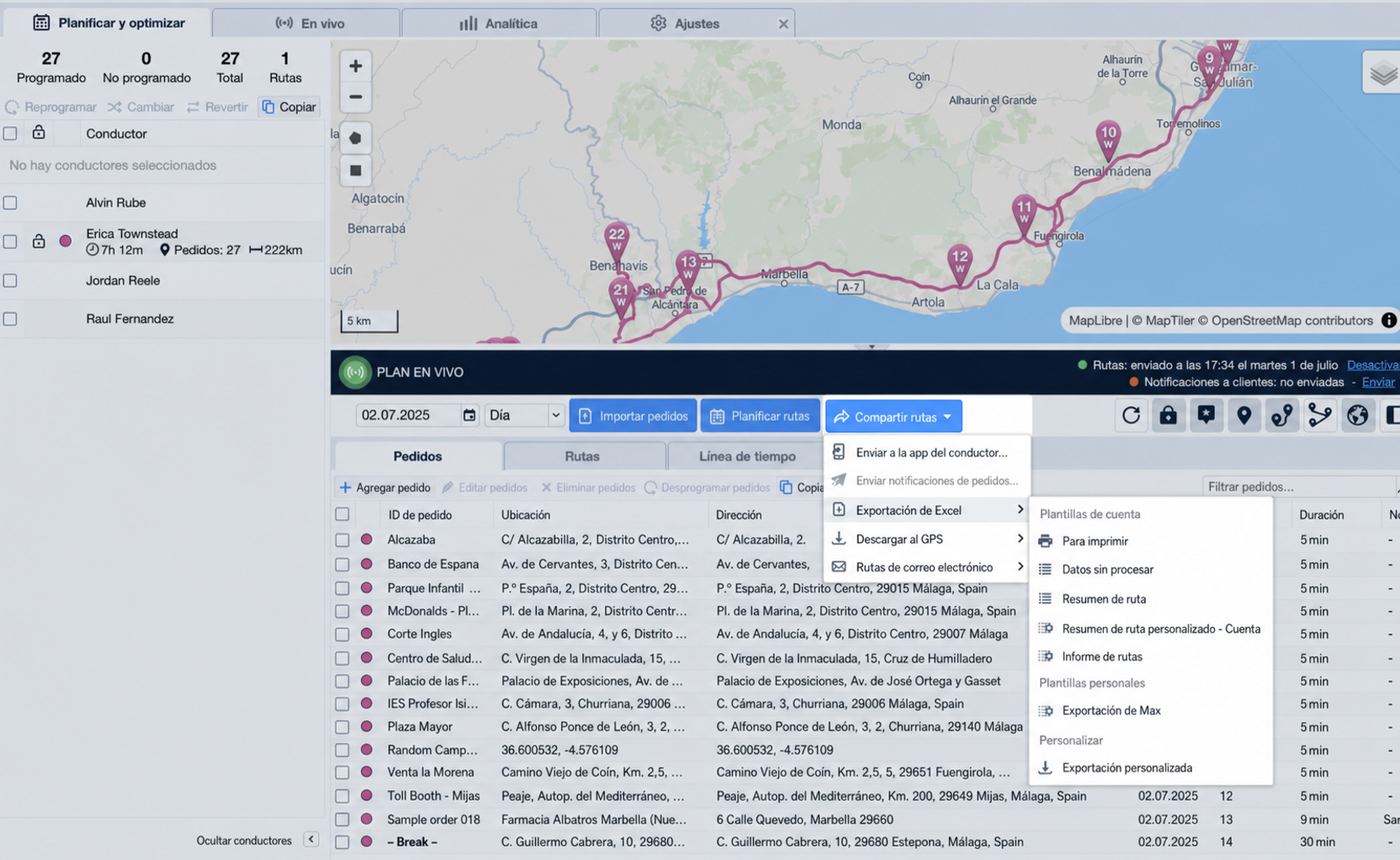
Task: Check the Jordan Reele driver checkbox
Action: tap(10, 281)
